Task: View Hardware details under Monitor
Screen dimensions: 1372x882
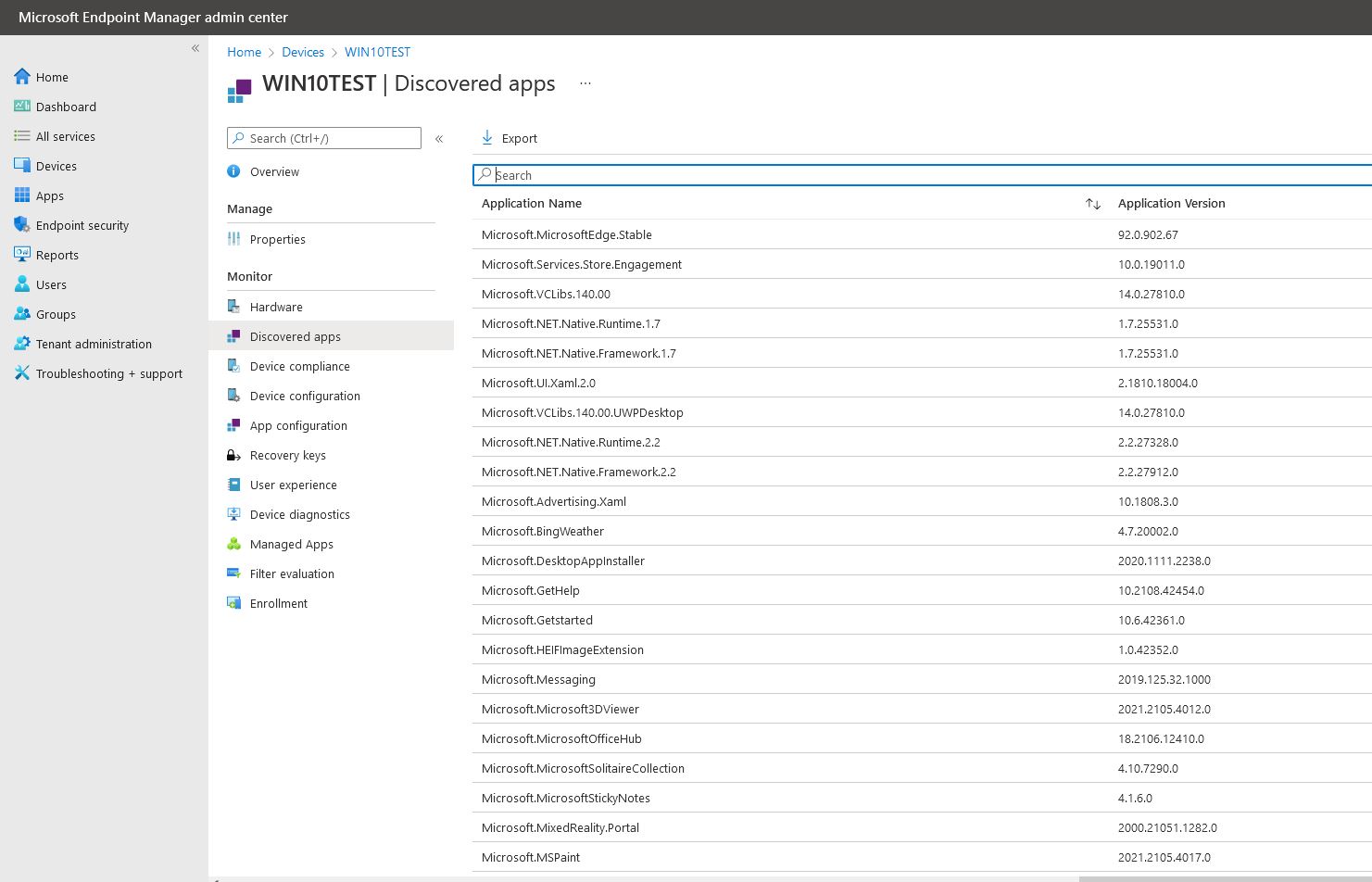Action: click(x=275, y=307)
